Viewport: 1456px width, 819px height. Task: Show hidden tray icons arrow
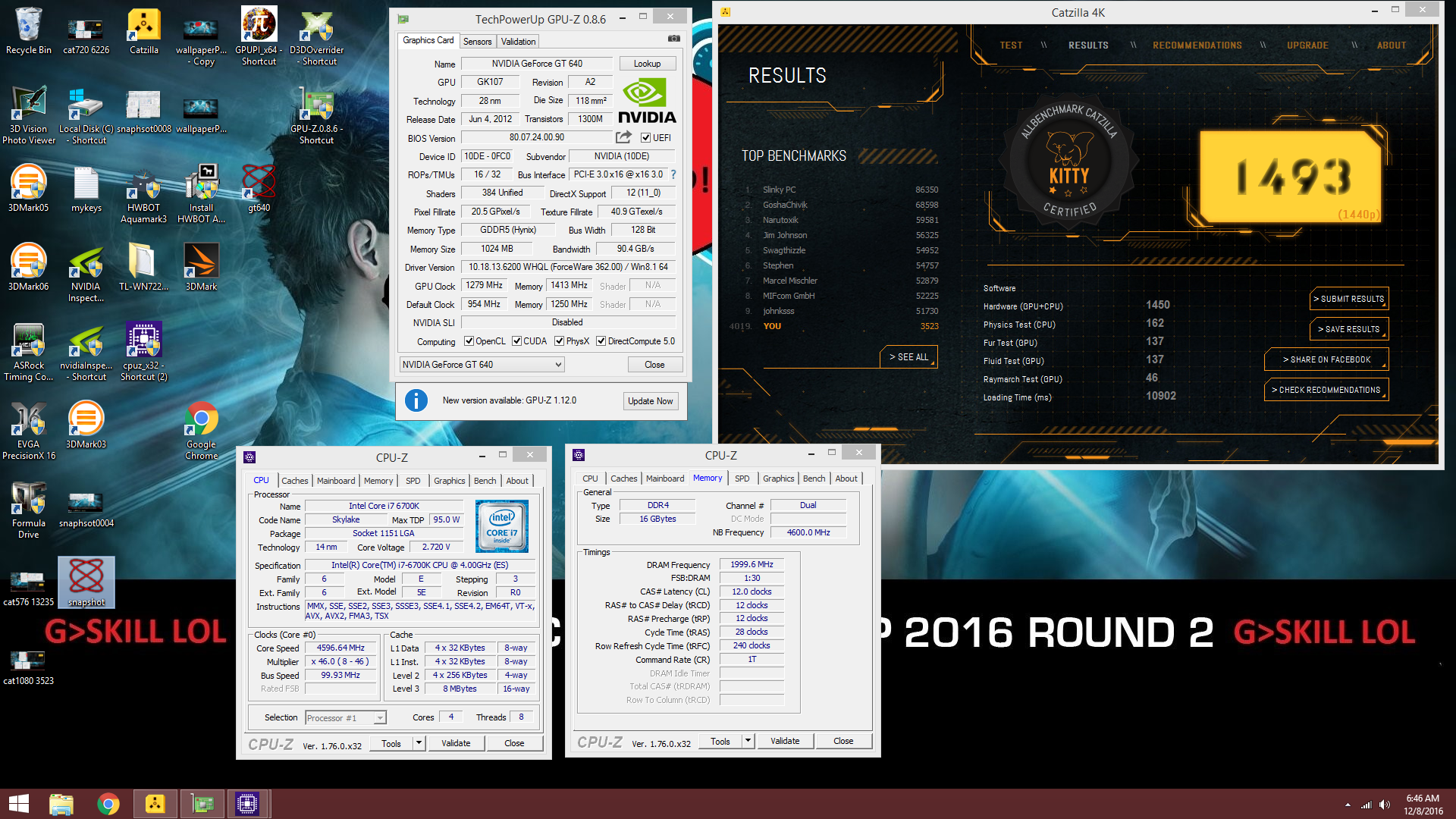(x=1348, y=805)
